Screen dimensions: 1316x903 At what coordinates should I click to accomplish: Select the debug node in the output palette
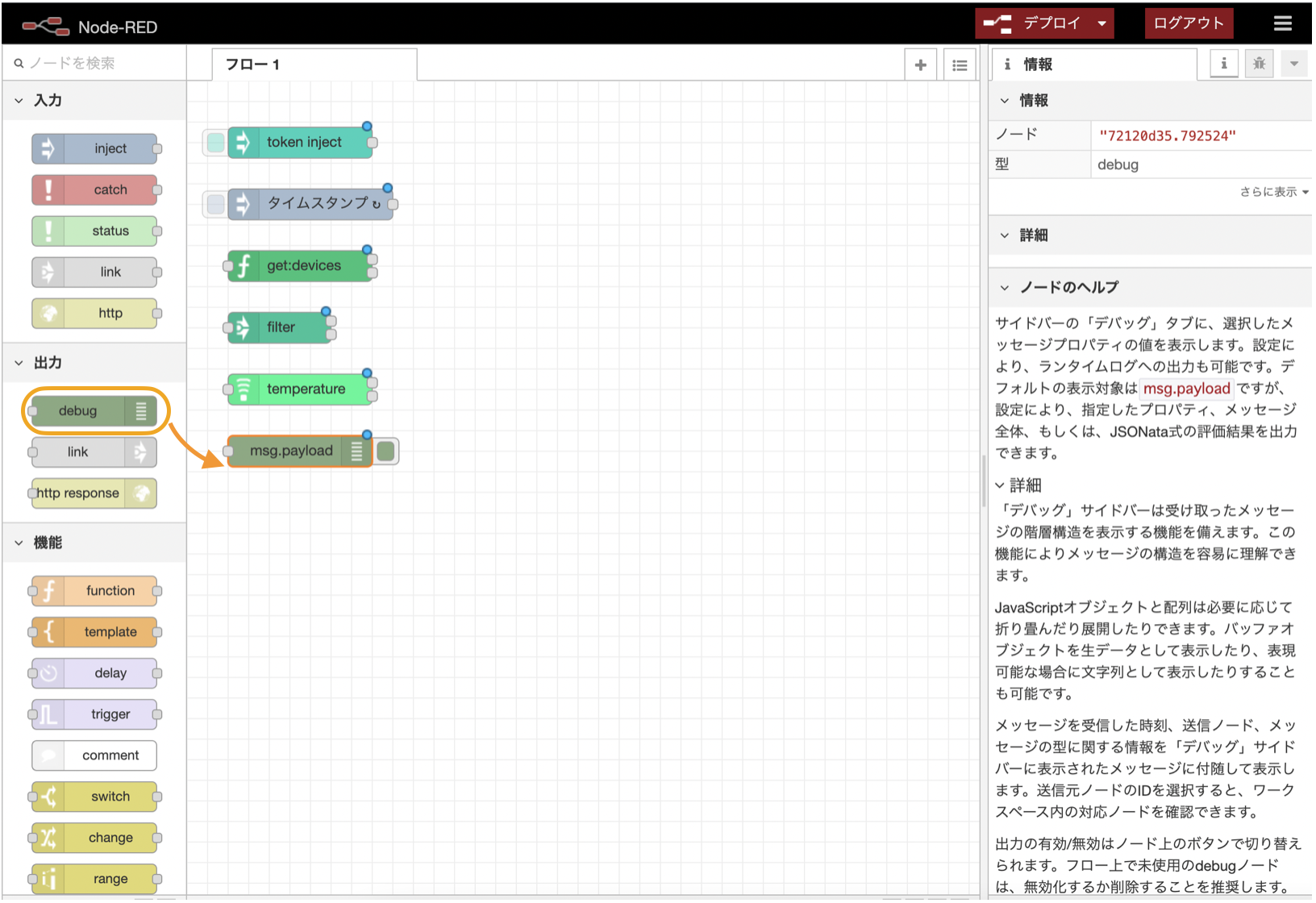[94, 410]
